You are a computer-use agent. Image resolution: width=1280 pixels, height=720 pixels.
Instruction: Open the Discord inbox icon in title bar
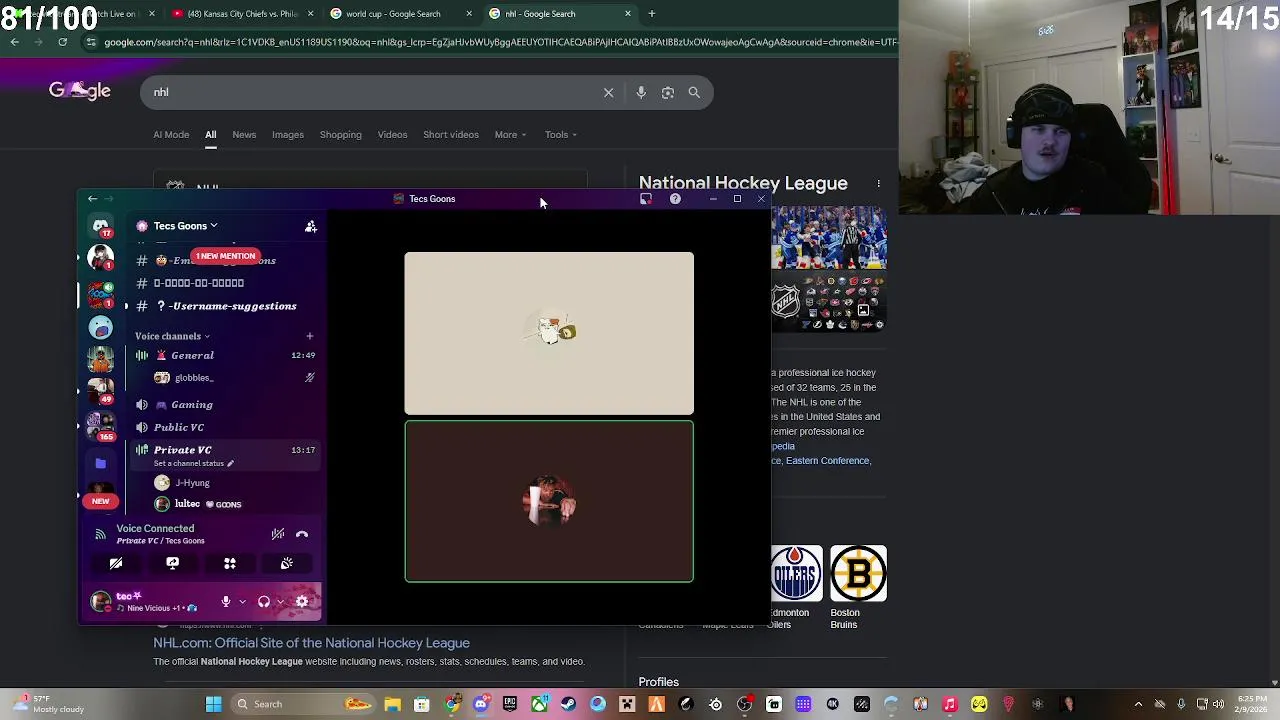point(646,199)
